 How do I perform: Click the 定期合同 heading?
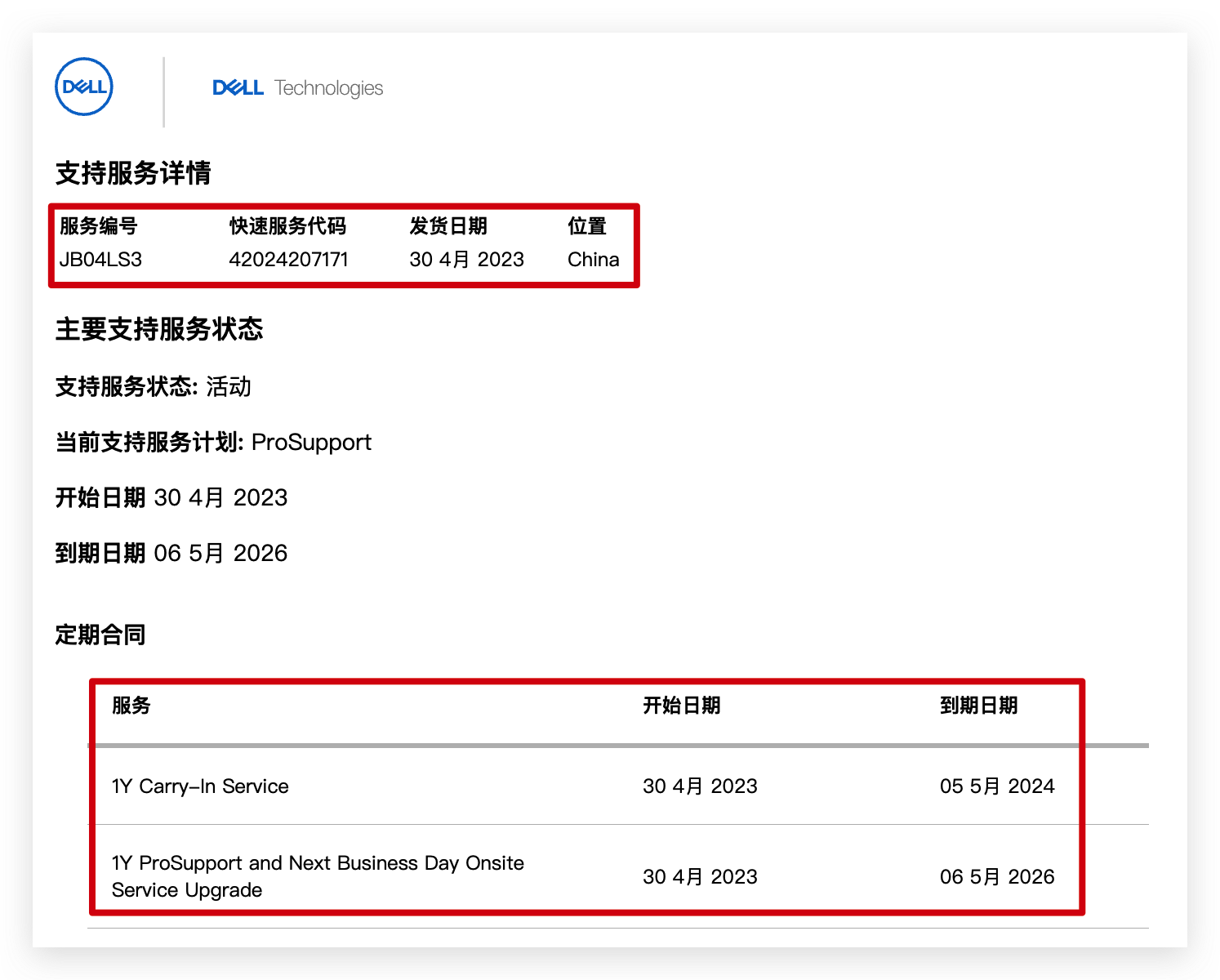[100, 635]
